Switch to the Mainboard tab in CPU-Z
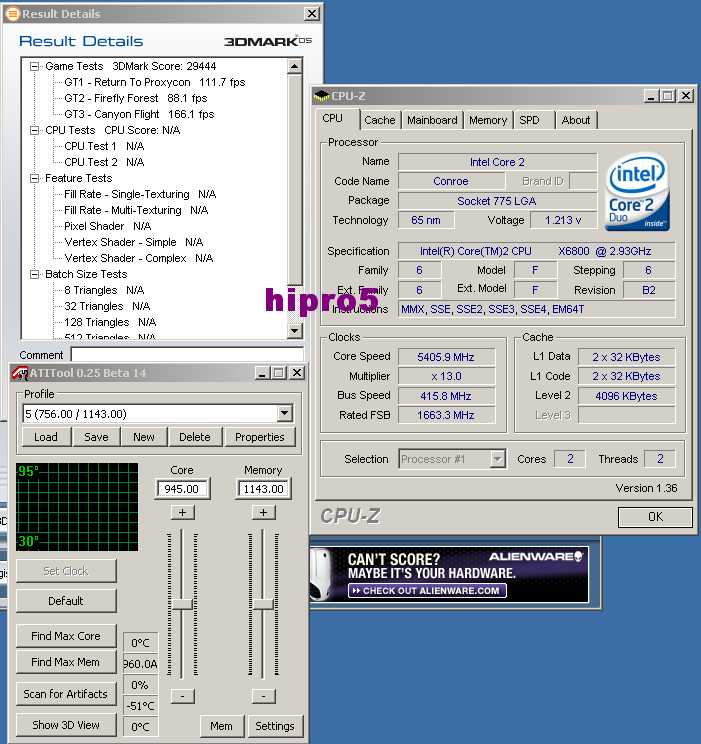701x744 pixels. point(432,120)
